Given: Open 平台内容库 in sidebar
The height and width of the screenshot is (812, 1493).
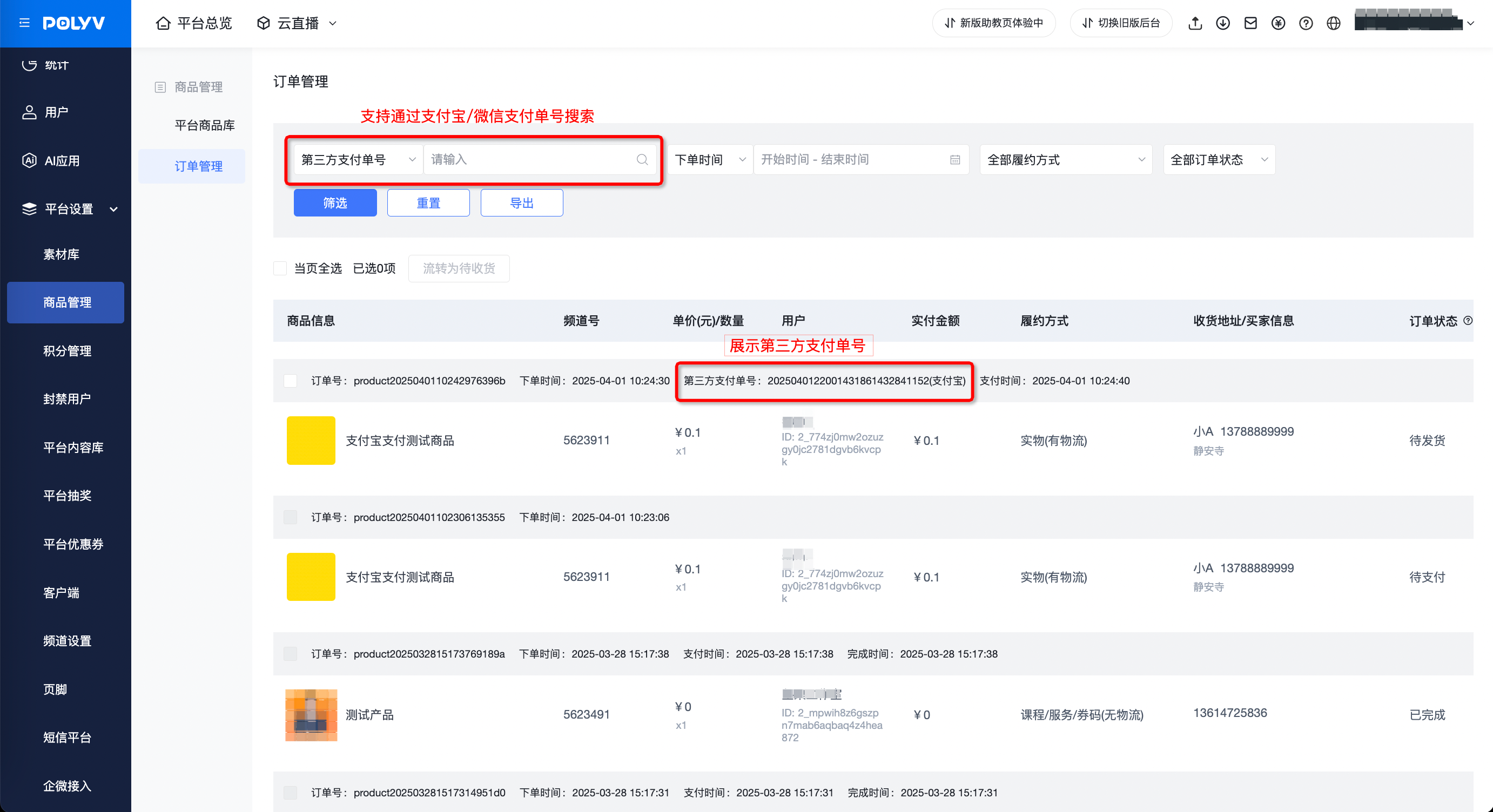Looking at the screenshot, I should coord(73,448).
